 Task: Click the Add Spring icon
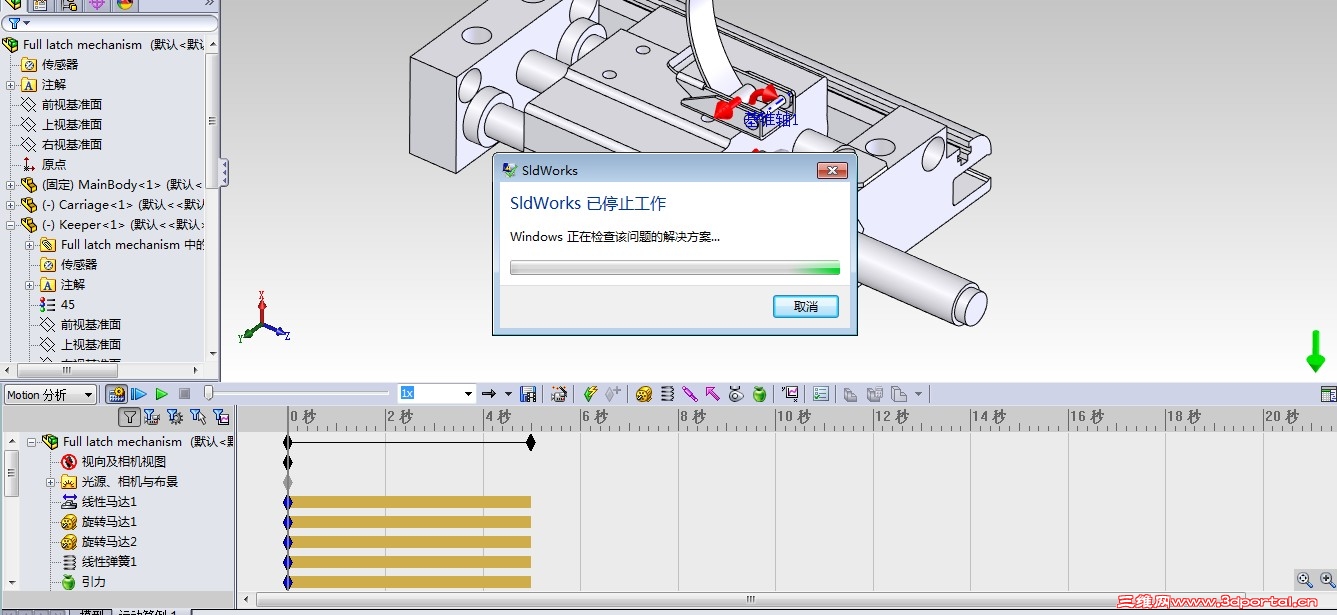coord(668,394)
